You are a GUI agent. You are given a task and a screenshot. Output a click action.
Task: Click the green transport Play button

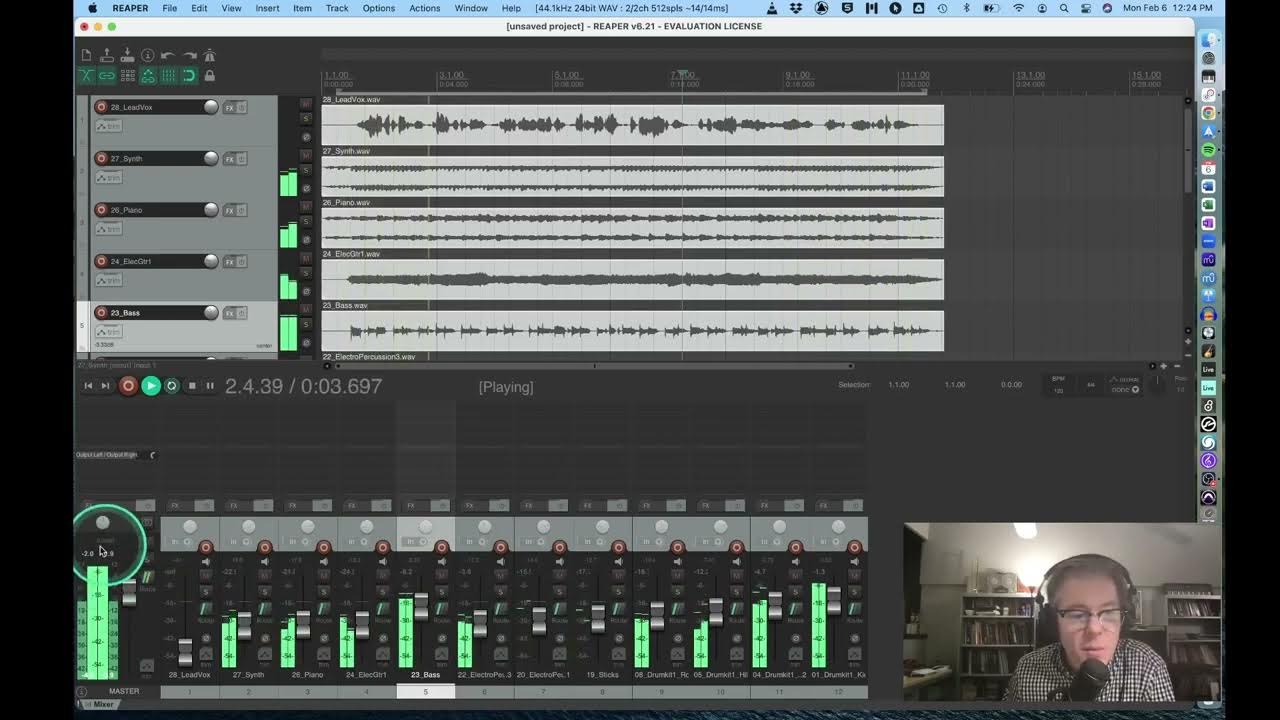tap(151, 386)
